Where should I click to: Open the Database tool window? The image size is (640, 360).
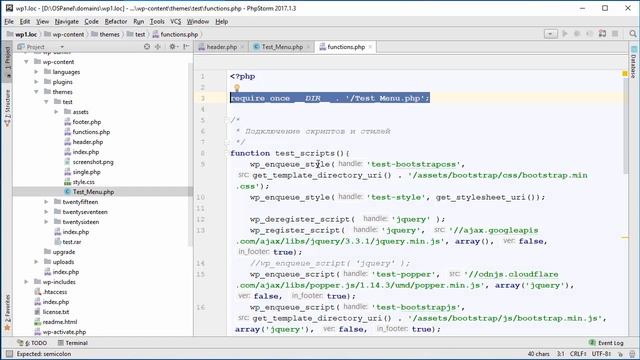633,62
